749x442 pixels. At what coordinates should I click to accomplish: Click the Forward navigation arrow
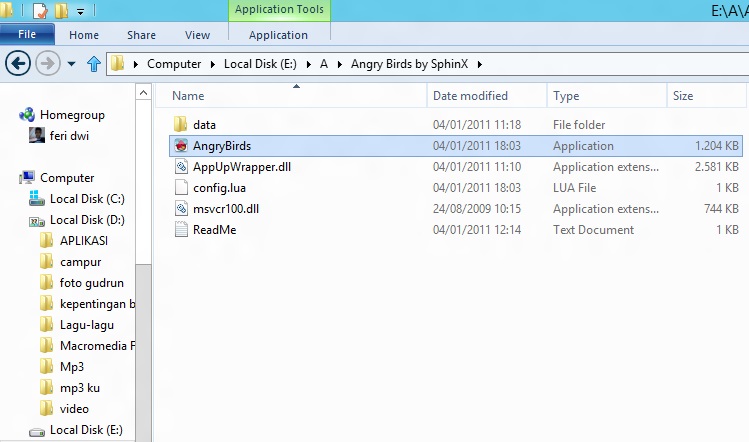click(48, 64)
